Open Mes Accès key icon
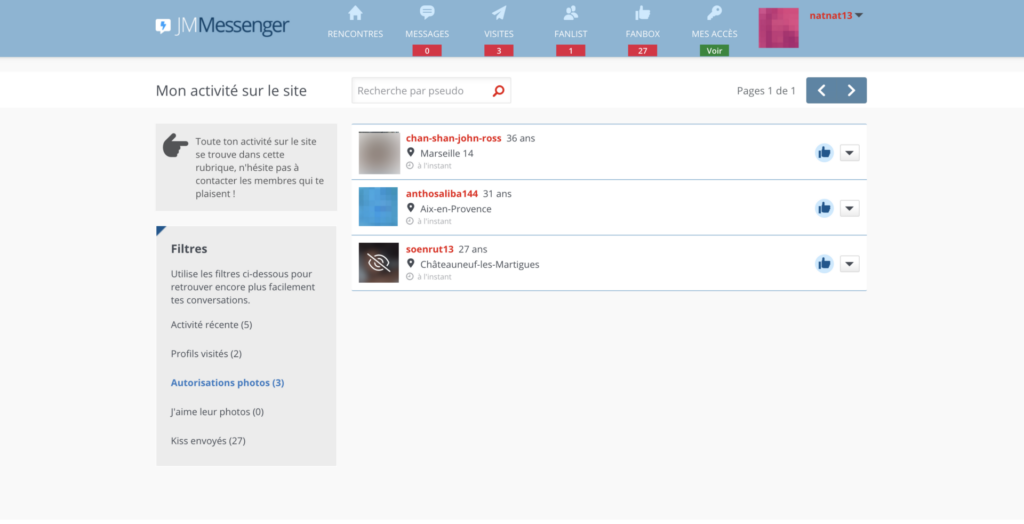Screen dimensions: 1024x524 (x=714, y=12)
